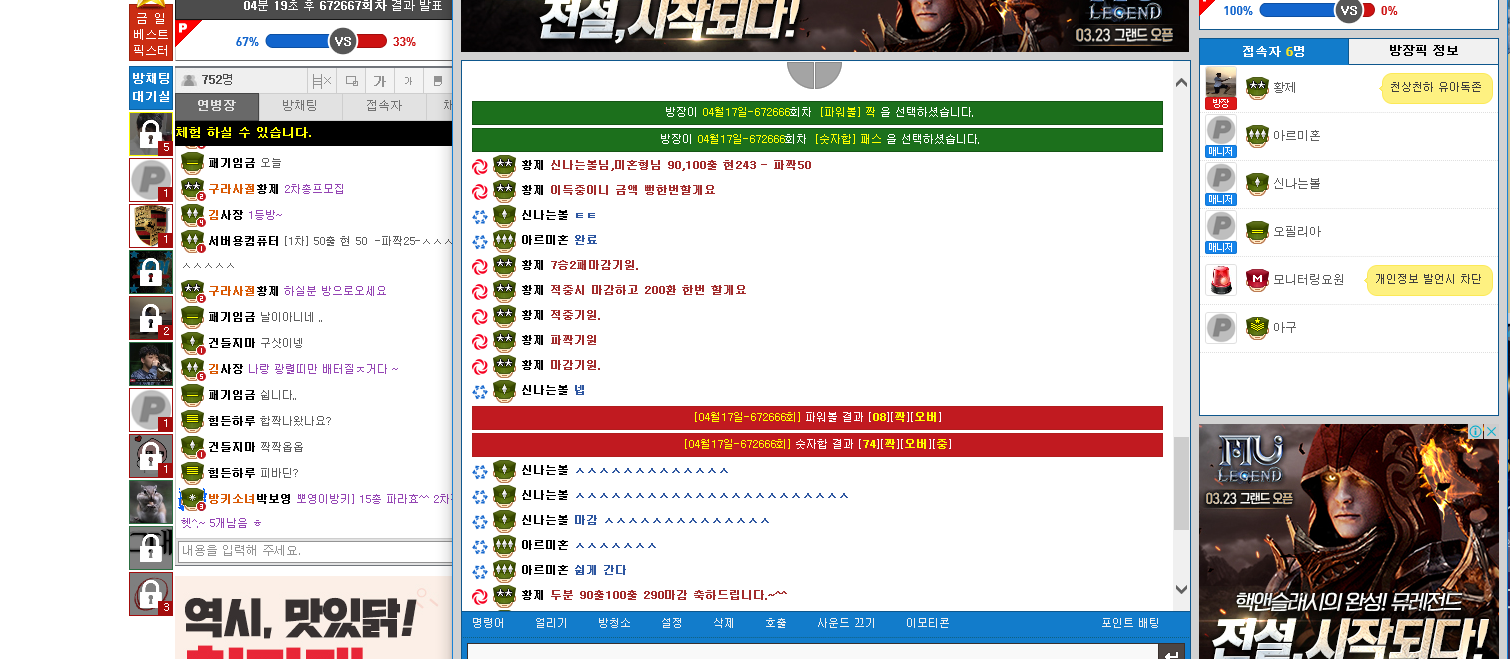Open 설정 in chat bottom bar
1510x659 pixels.
click(x=672, y=623)
